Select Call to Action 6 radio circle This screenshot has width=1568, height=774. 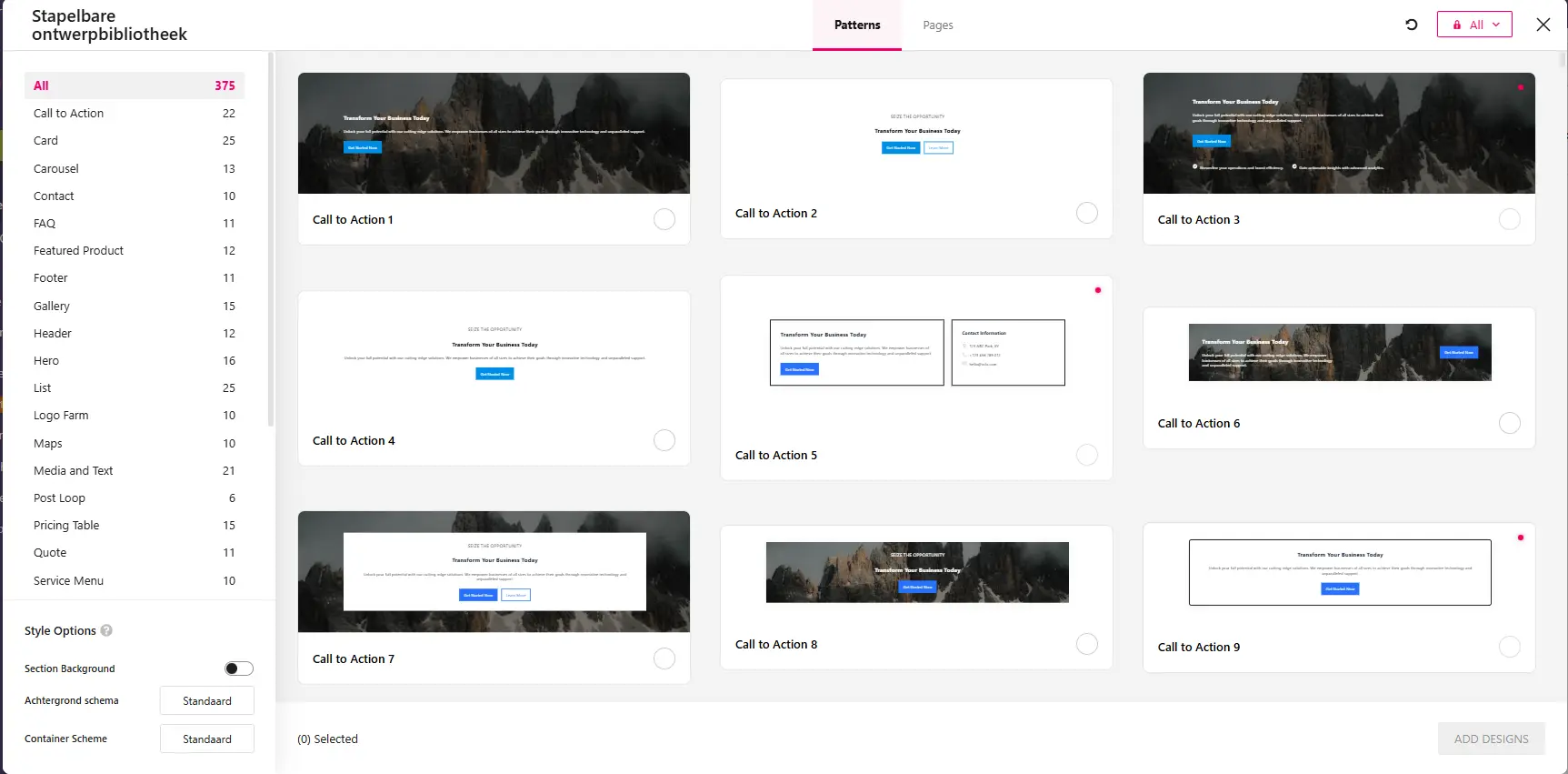click(x=1510, y=423)
